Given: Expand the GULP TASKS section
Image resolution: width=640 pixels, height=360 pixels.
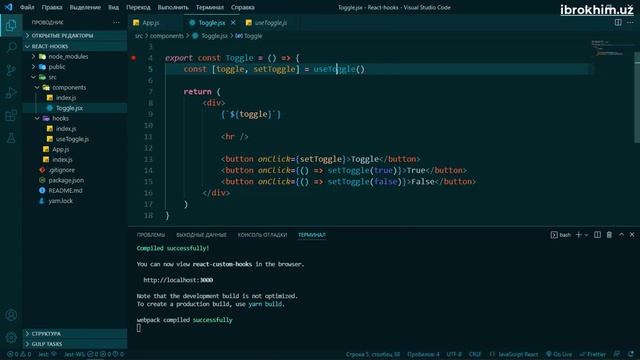Looking at the screenshot, I should click(75, 344).
